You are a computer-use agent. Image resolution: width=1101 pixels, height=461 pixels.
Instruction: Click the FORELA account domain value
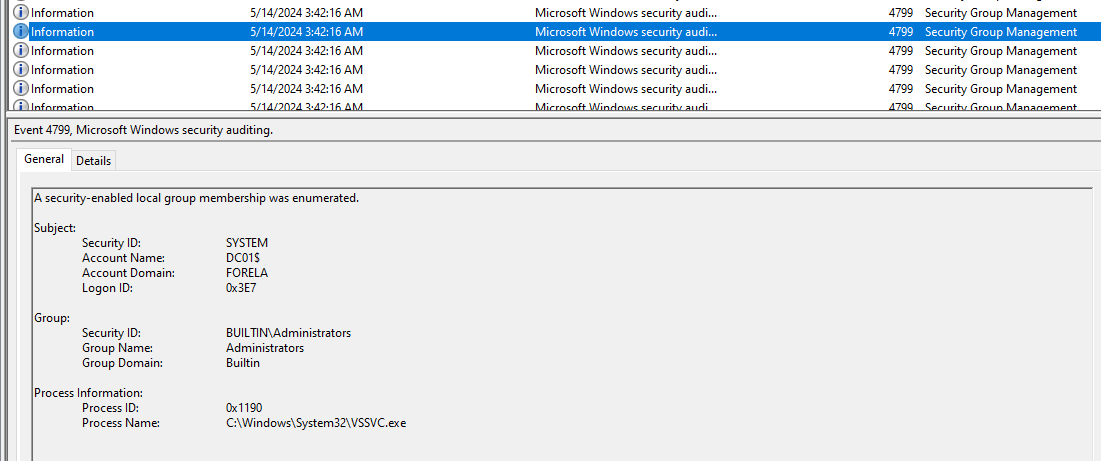coord(247,273)
